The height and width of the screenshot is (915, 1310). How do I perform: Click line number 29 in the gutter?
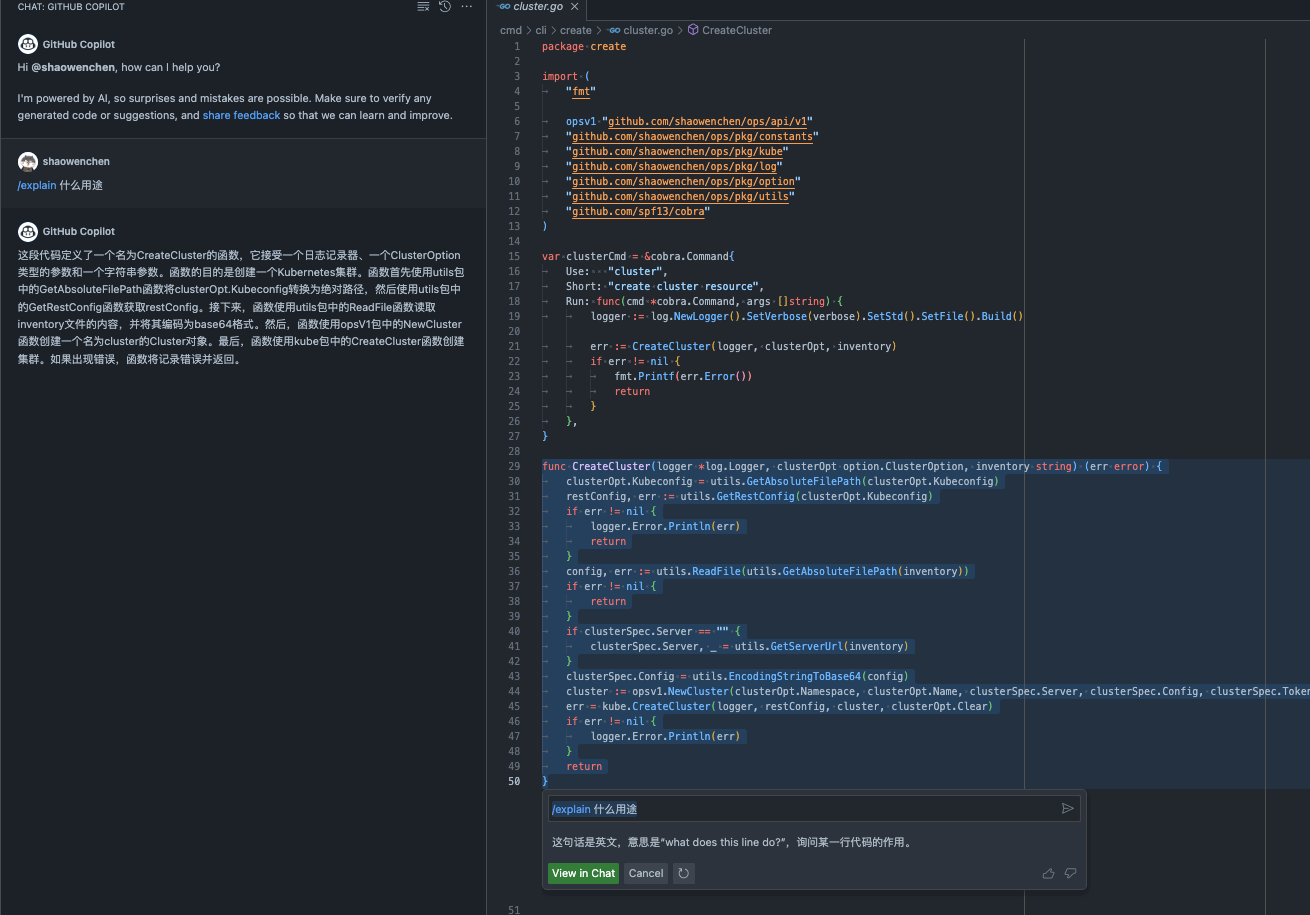[514, 466]
